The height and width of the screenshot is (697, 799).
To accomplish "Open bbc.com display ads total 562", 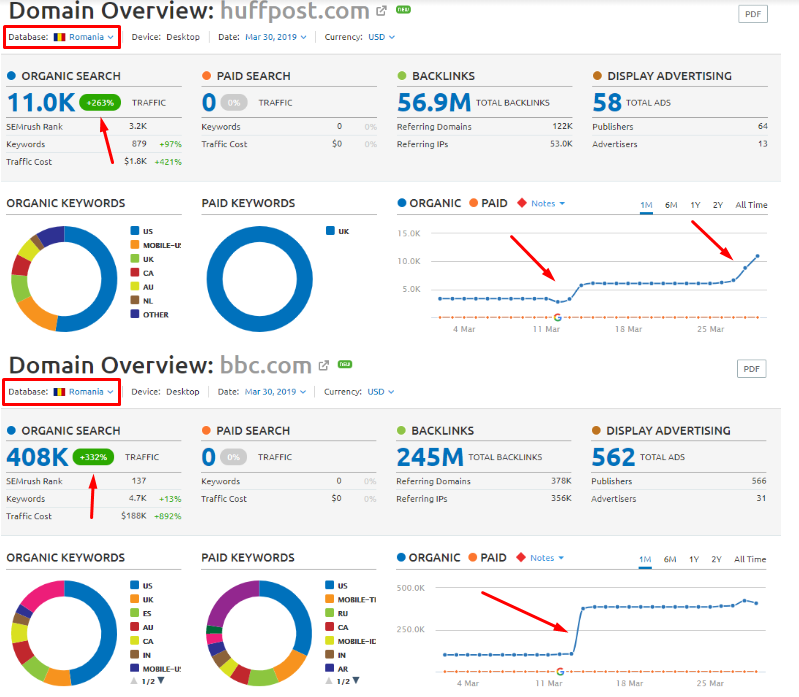I will click(613, 457).
